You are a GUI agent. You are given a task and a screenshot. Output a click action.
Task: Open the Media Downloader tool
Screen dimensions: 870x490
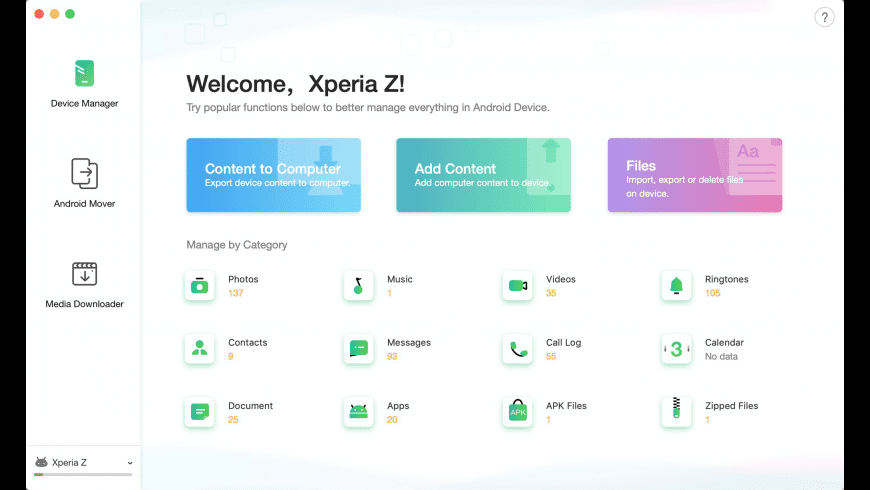tap(84, 285)
